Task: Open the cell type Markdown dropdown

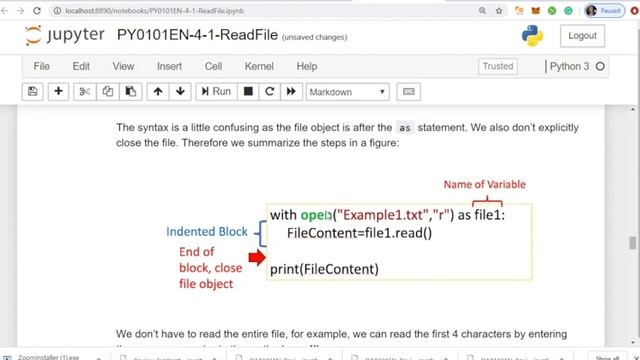Action: coord(347,92)
